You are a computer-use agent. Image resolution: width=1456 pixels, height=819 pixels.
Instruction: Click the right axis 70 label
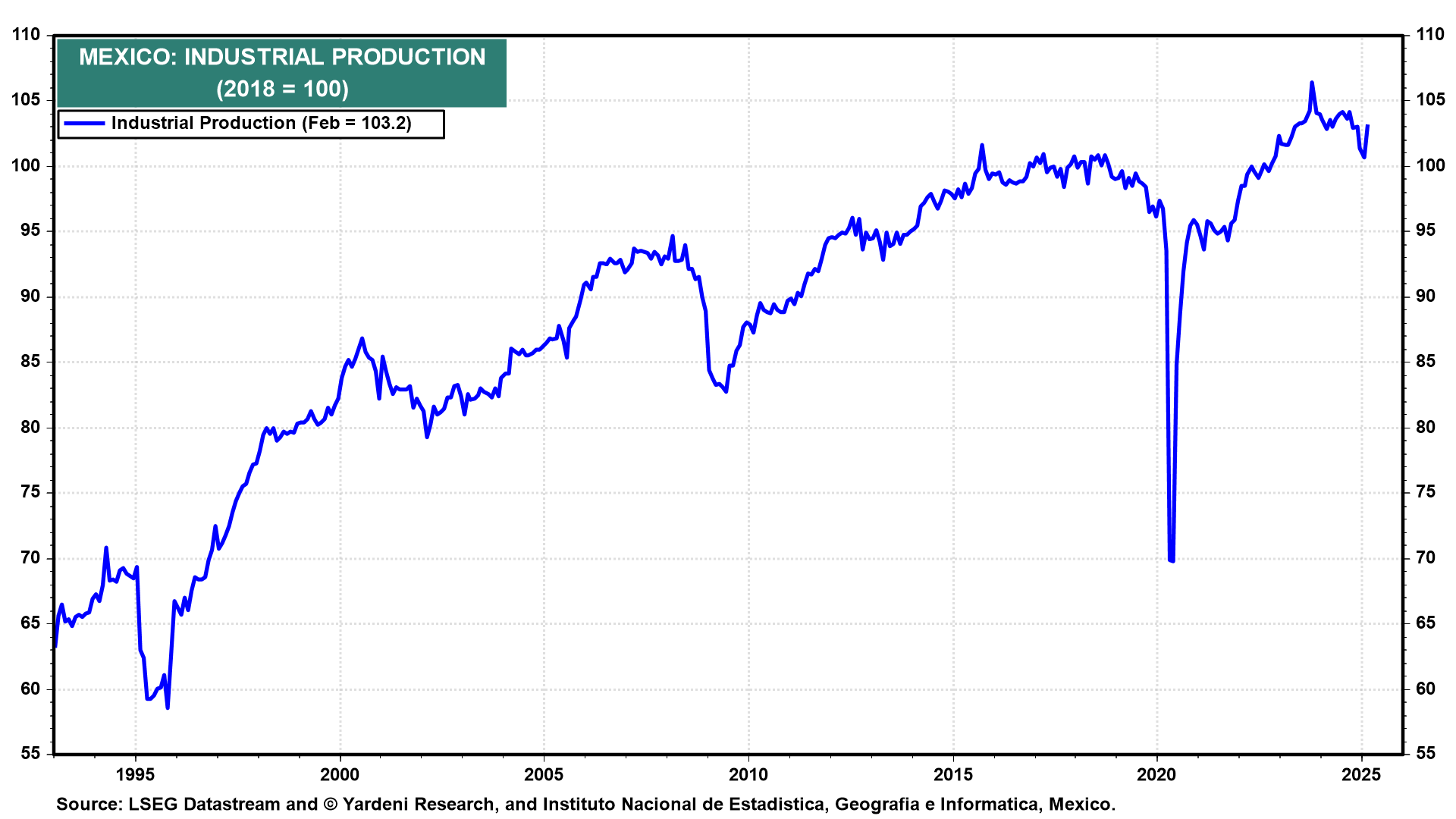point(1426,558)
